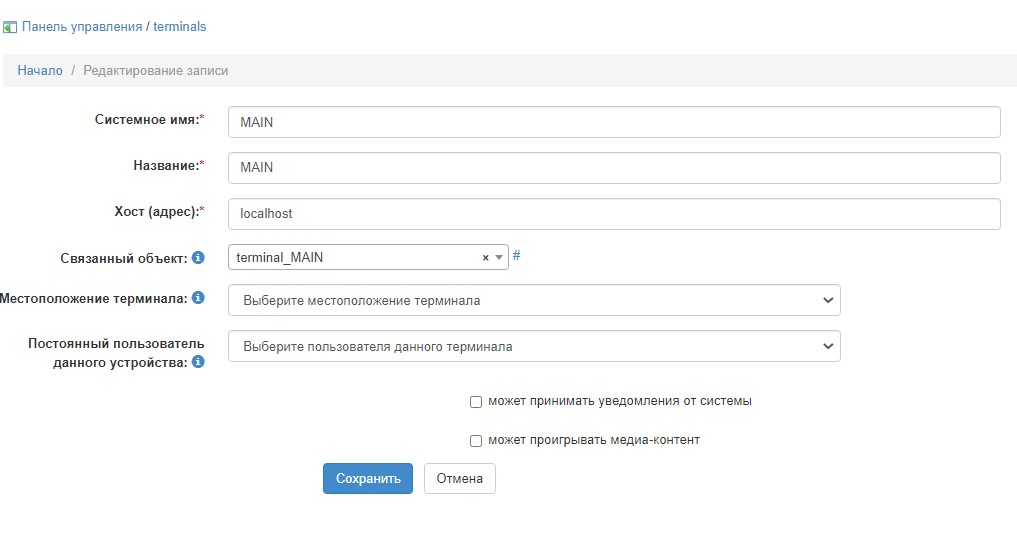Viewport: 1017px width, 535px height.
Task: Click info icon next to Связанный объект
Action: [x=198, y=258]
